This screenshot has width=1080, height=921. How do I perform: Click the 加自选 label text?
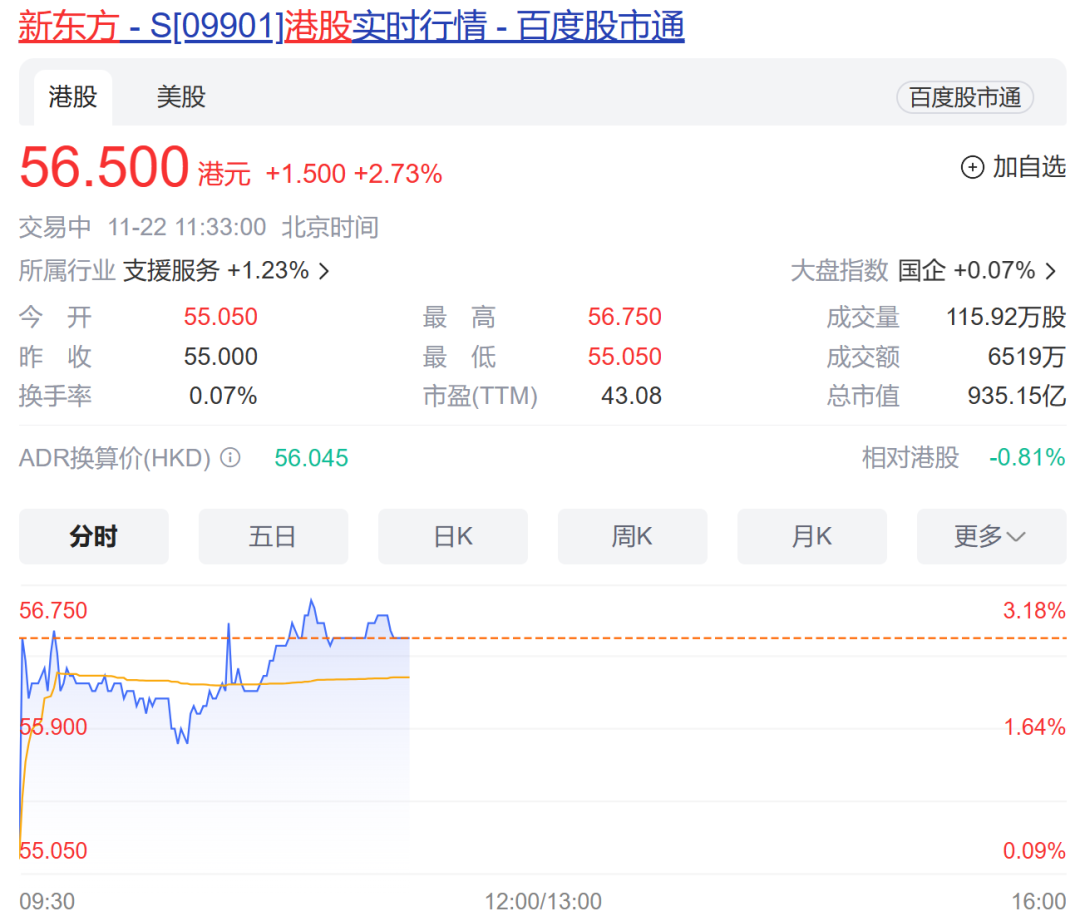(x=1029, y=167)
